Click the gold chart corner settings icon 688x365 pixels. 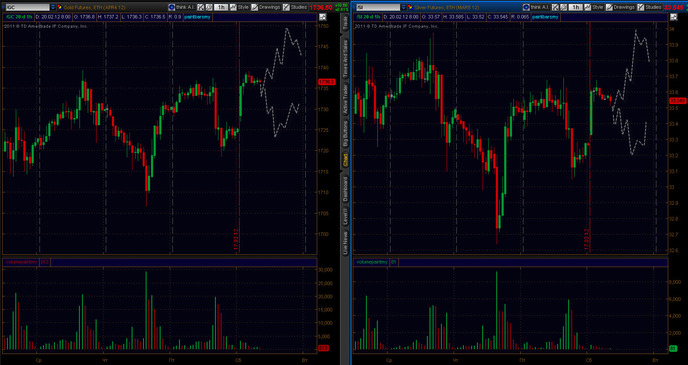(322, 17)
